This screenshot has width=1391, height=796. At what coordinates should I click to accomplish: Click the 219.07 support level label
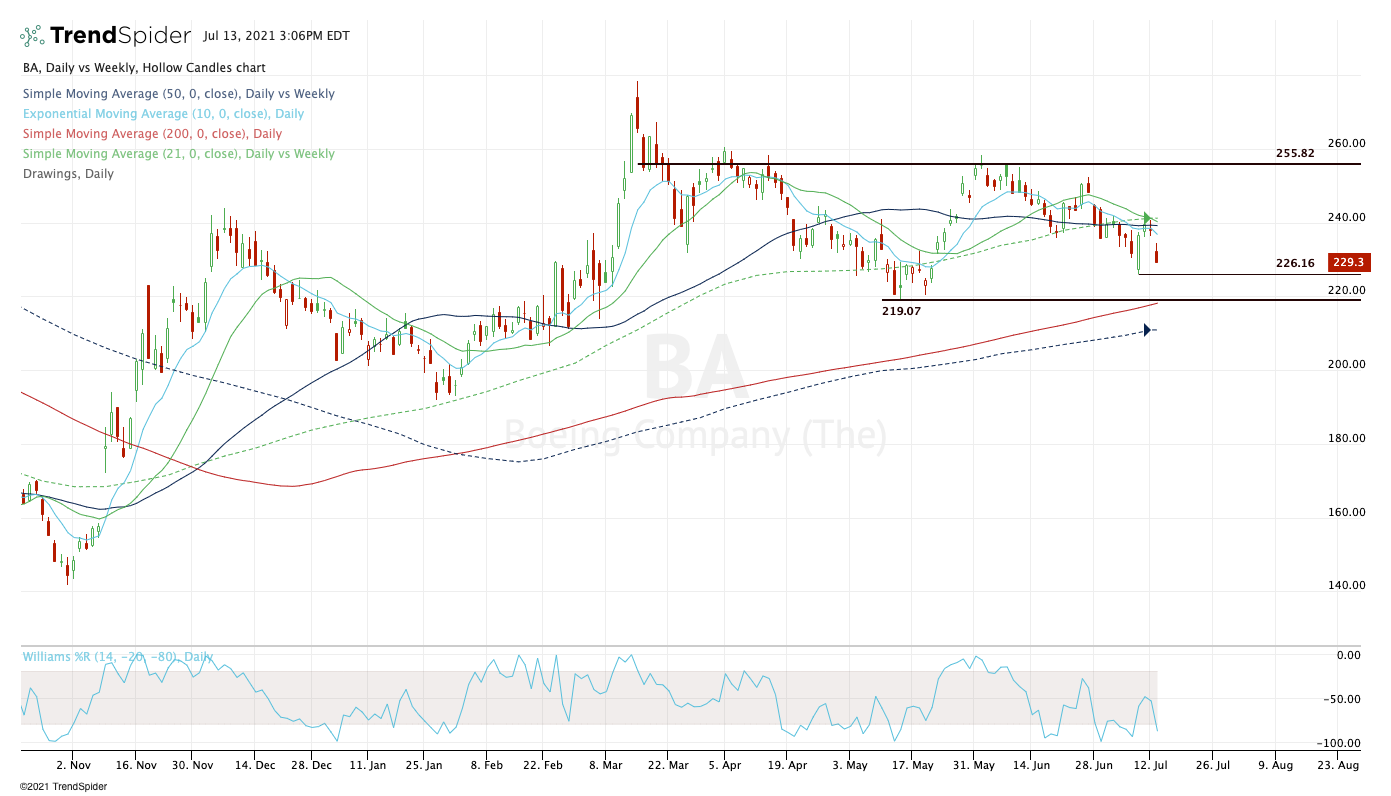click(901, 311)
